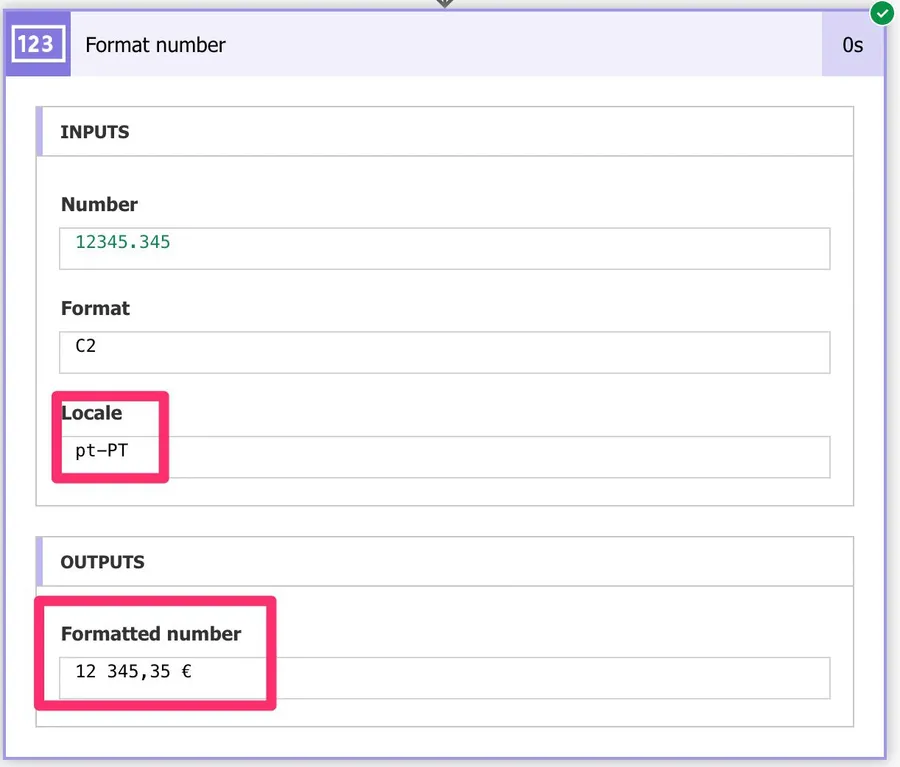Click the 12345.345 number value

click(123, 242)
